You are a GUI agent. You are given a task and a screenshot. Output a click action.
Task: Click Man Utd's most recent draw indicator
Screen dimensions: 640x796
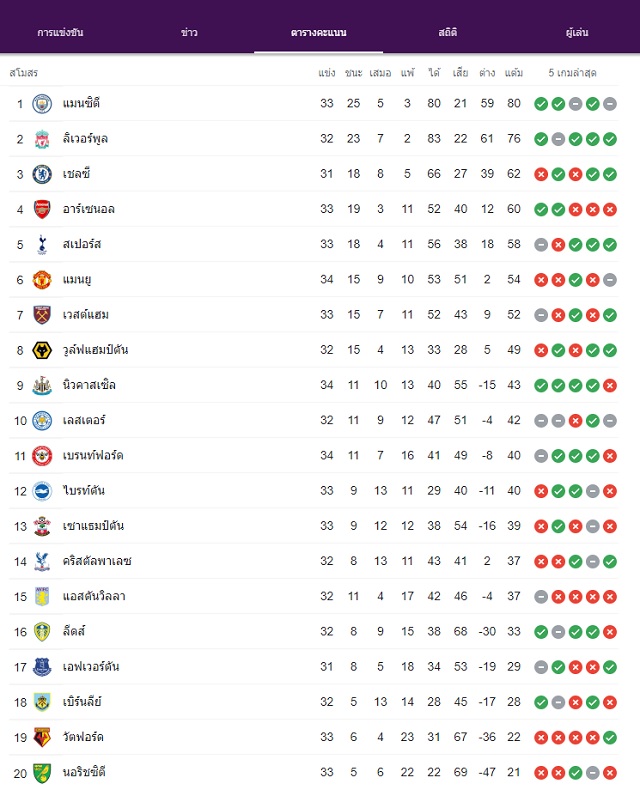(610, 280)
